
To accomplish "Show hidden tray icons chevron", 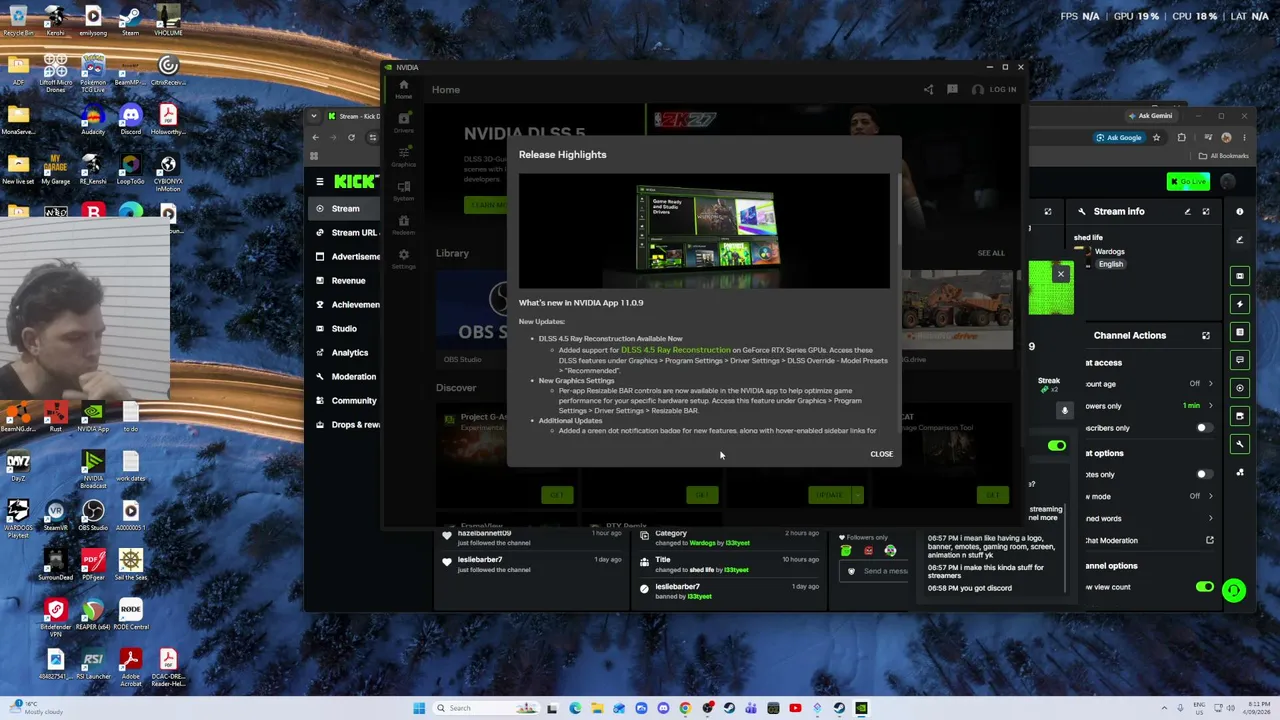I will point(1164,708).
